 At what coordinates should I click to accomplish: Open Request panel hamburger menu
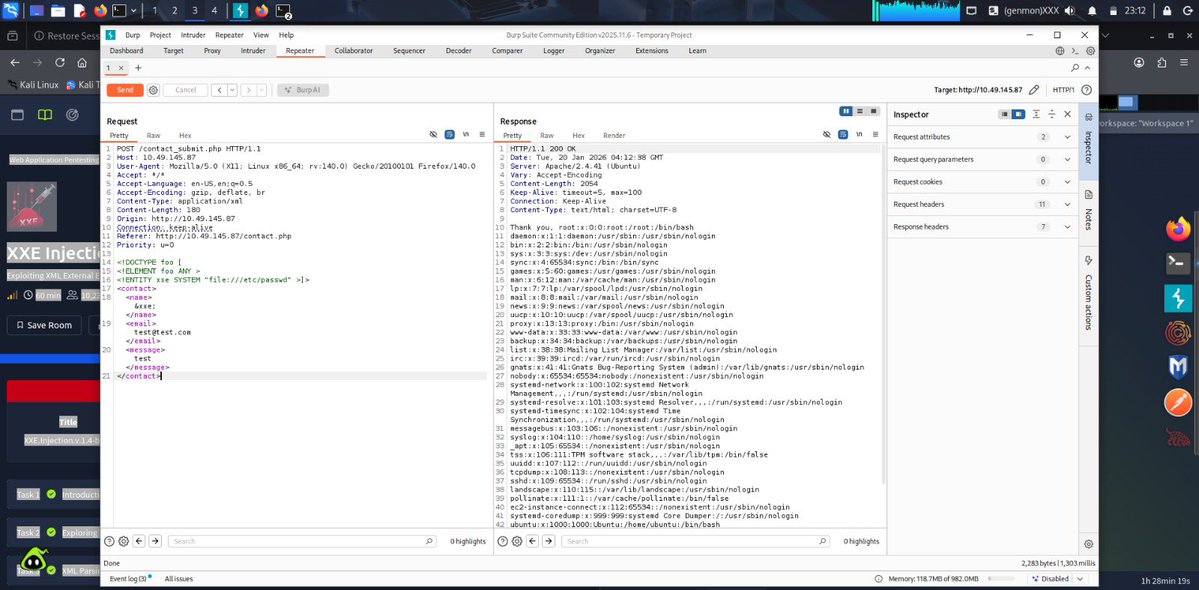(482, 135)
